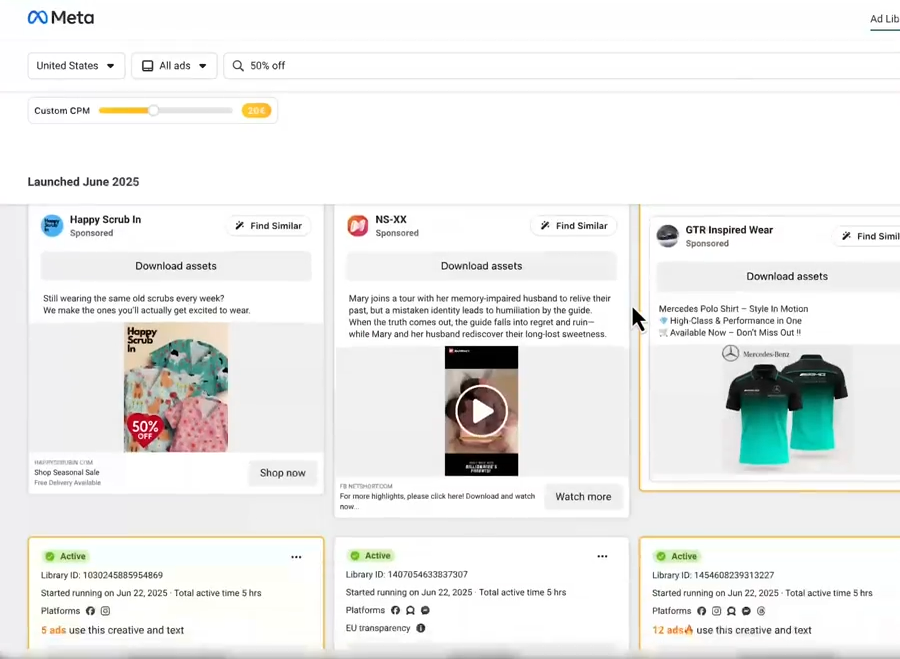Find Similar ads for Happy Scrub In
This screenshot has height=659, width=900.
(x=269, y=226)
